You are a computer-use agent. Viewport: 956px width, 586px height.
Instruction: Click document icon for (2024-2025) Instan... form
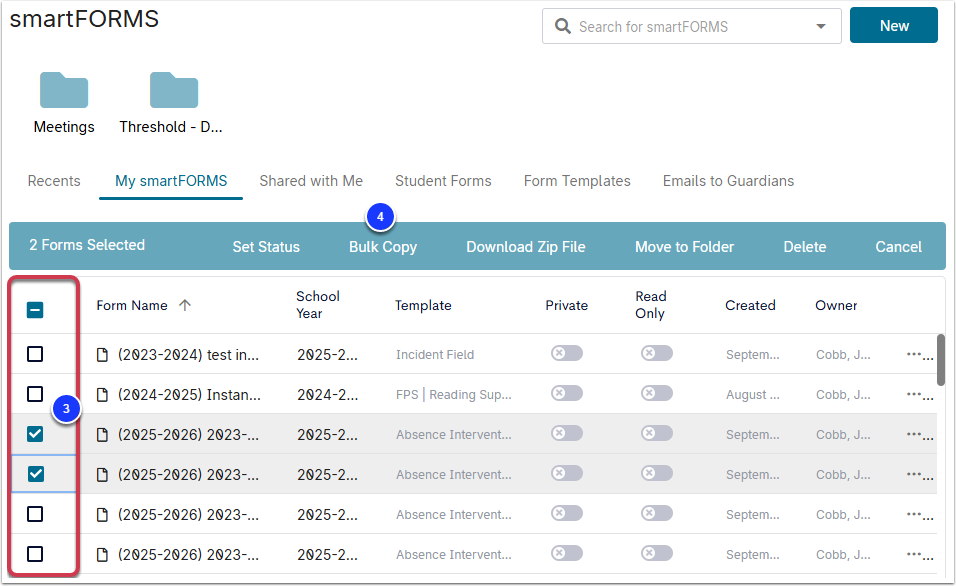click(102, 395)
